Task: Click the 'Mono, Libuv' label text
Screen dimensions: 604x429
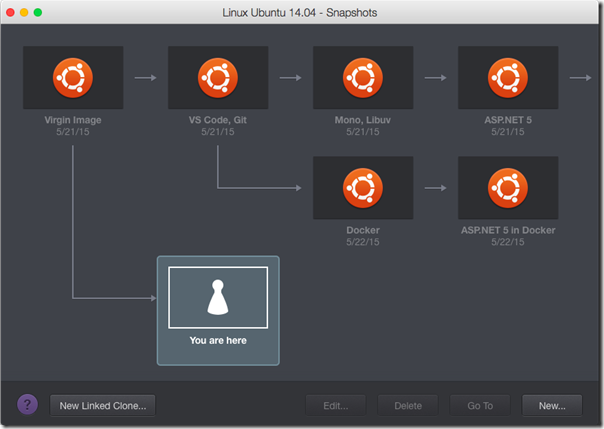Action: coord(363,120)
